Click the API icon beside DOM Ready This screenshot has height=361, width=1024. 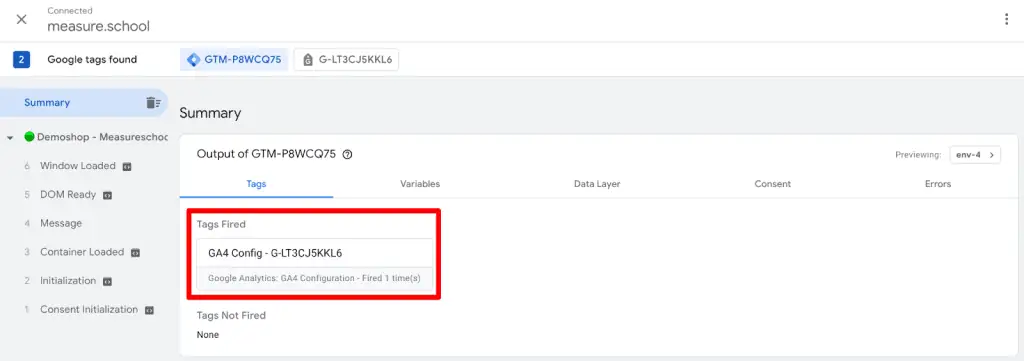tap(107, 195)
